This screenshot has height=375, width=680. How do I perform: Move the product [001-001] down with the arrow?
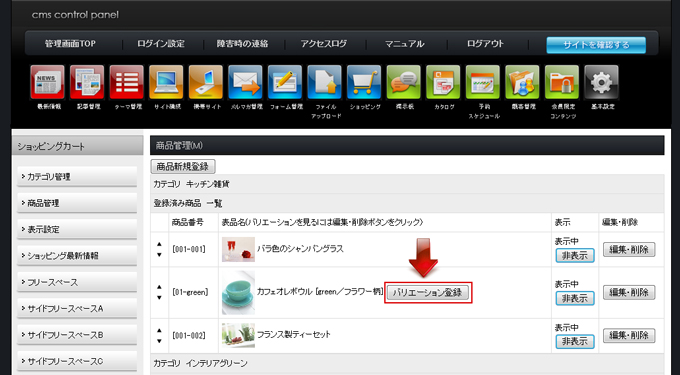coord(159,255)
